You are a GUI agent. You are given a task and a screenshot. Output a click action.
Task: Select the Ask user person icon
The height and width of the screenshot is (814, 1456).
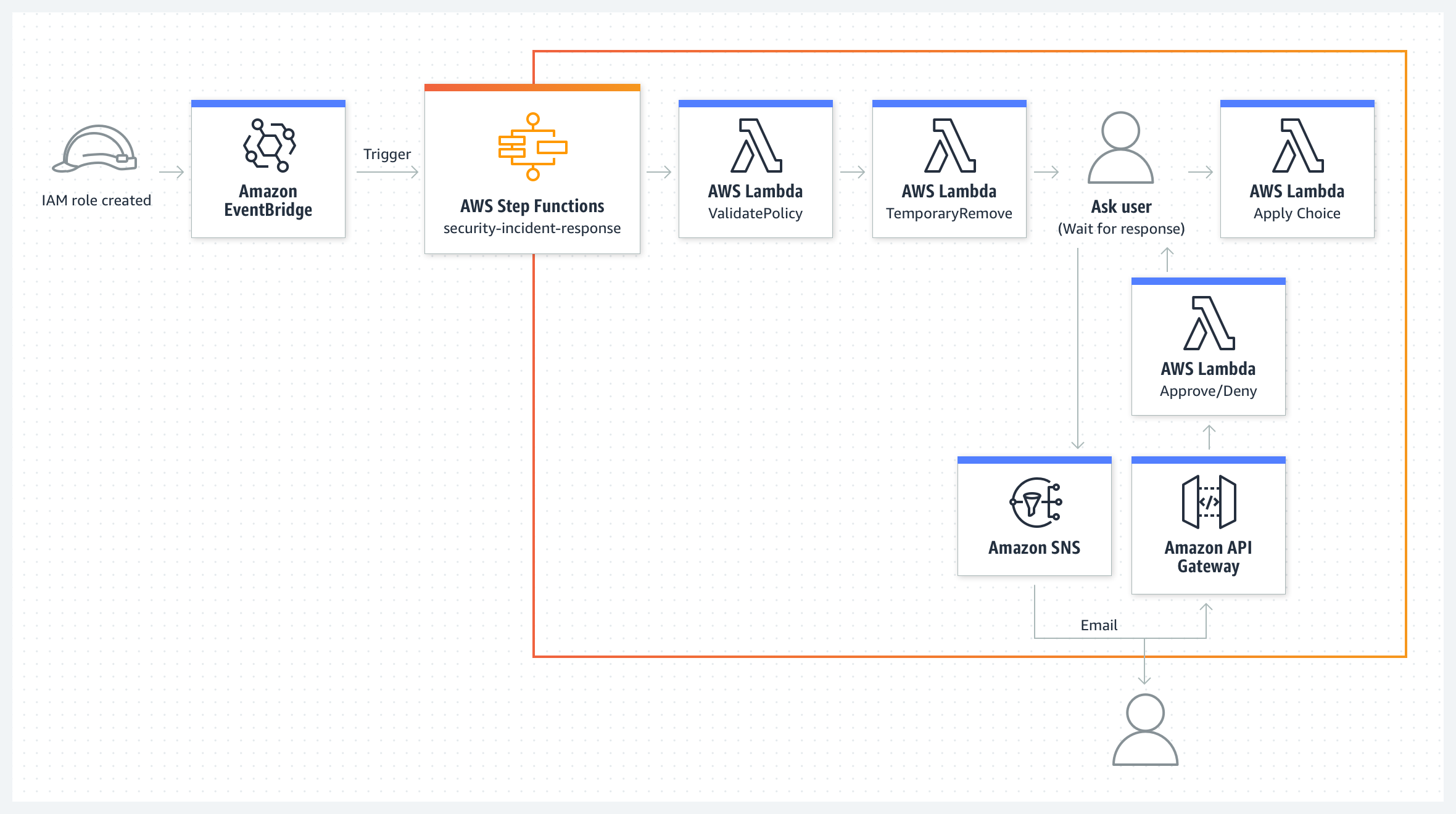[1120, 148]
